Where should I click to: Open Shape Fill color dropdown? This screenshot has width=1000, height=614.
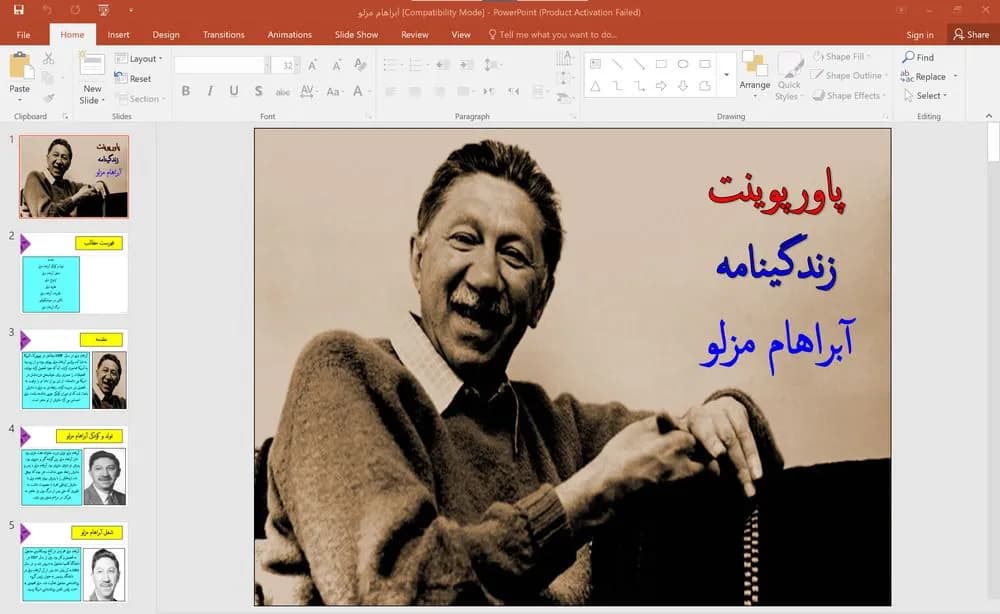(x=841, y=57)
